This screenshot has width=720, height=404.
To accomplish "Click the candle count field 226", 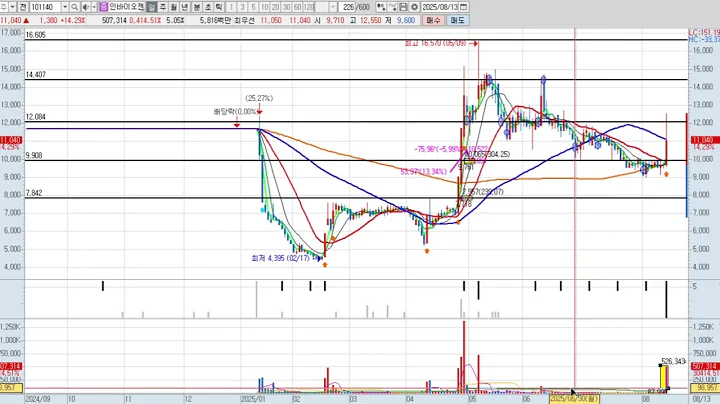I will tap(348, 7).
